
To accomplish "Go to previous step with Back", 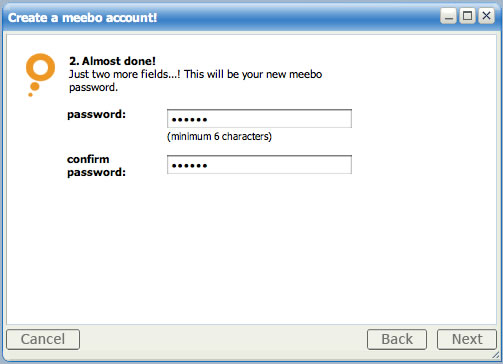I will point(397,339).
